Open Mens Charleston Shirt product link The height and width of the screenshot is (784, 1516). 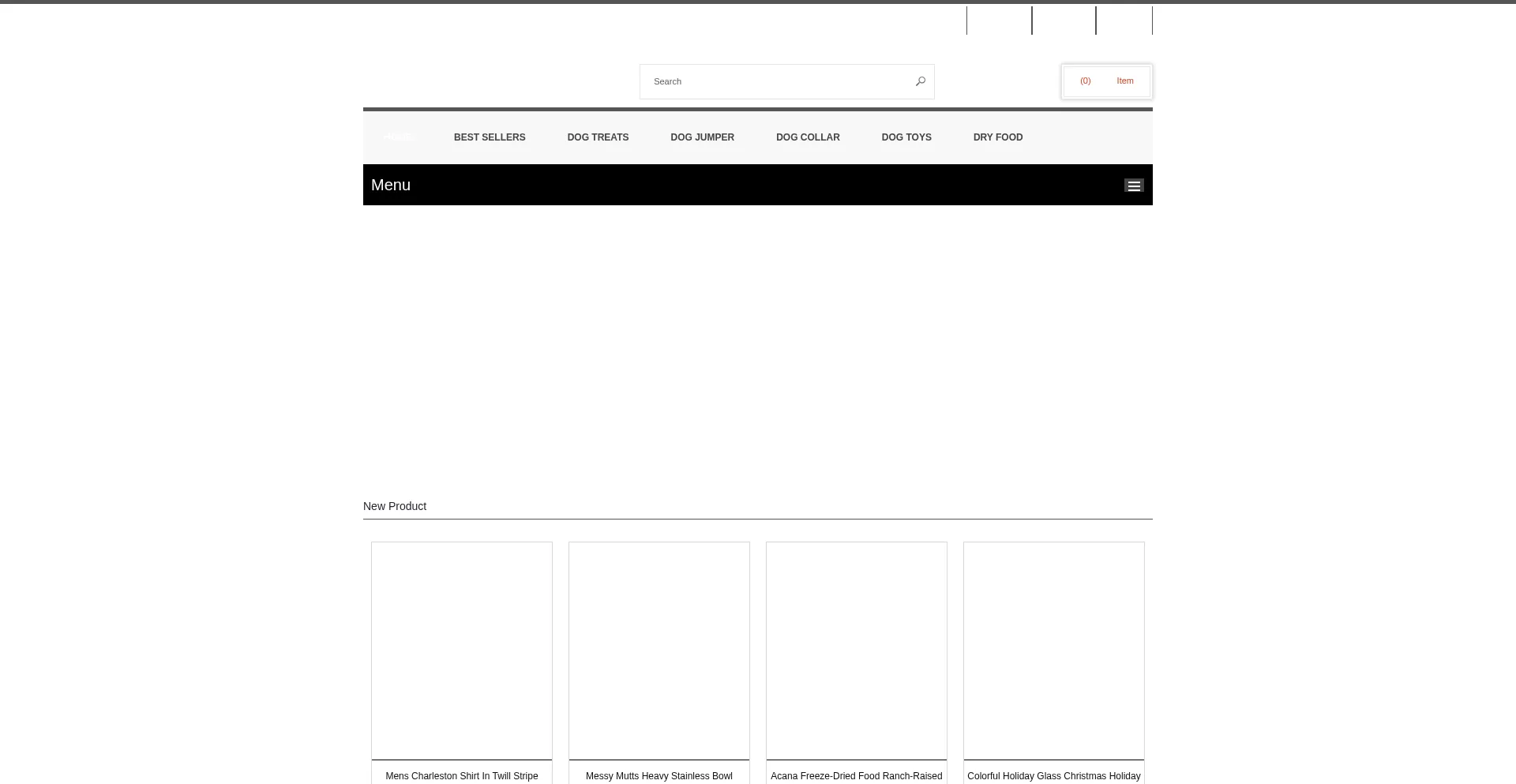click(x=462, y=776)
